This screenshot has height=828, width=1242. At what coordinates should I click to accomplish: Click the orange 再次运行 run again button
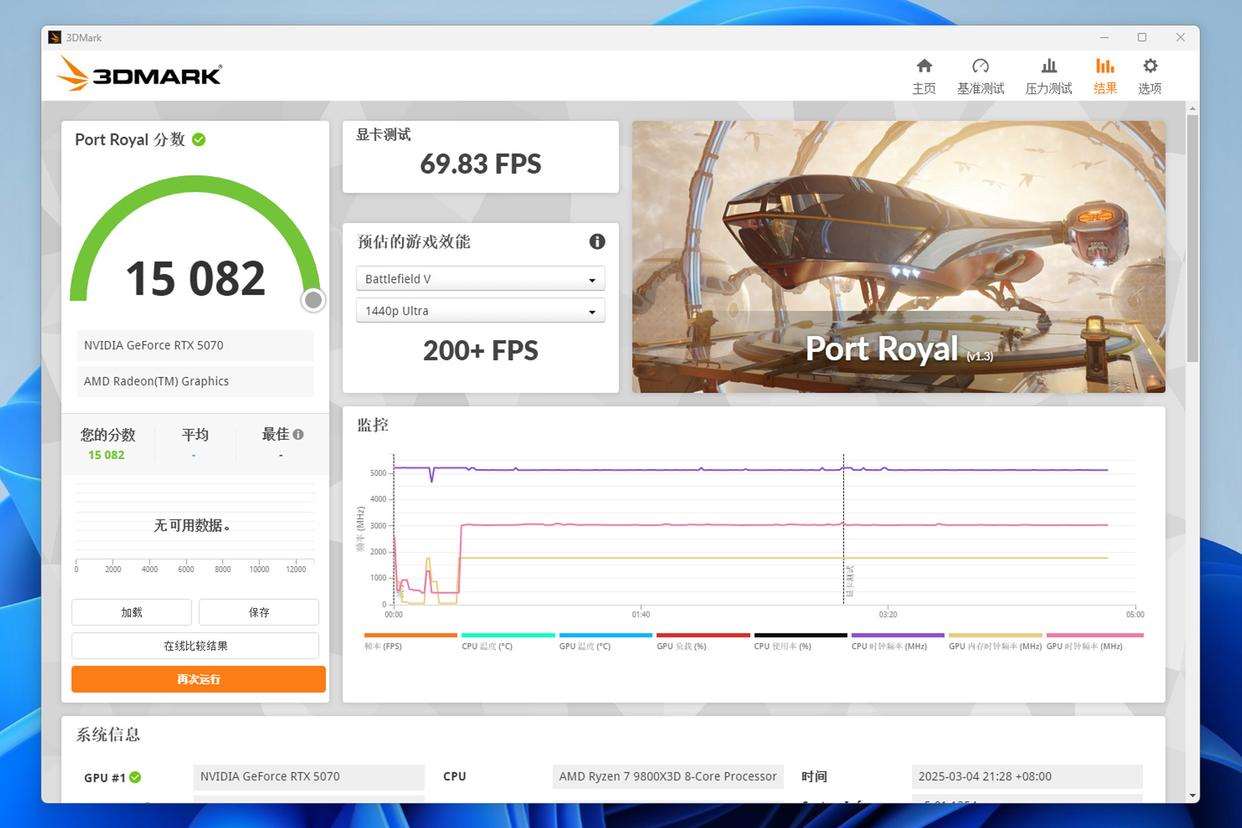pos(198,679)
